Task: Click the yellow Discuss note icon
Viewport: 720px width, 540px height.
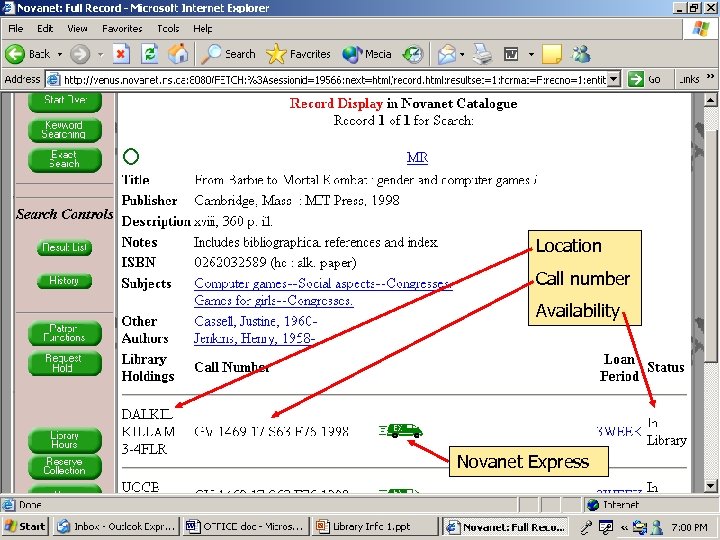Action: point(551,54)
